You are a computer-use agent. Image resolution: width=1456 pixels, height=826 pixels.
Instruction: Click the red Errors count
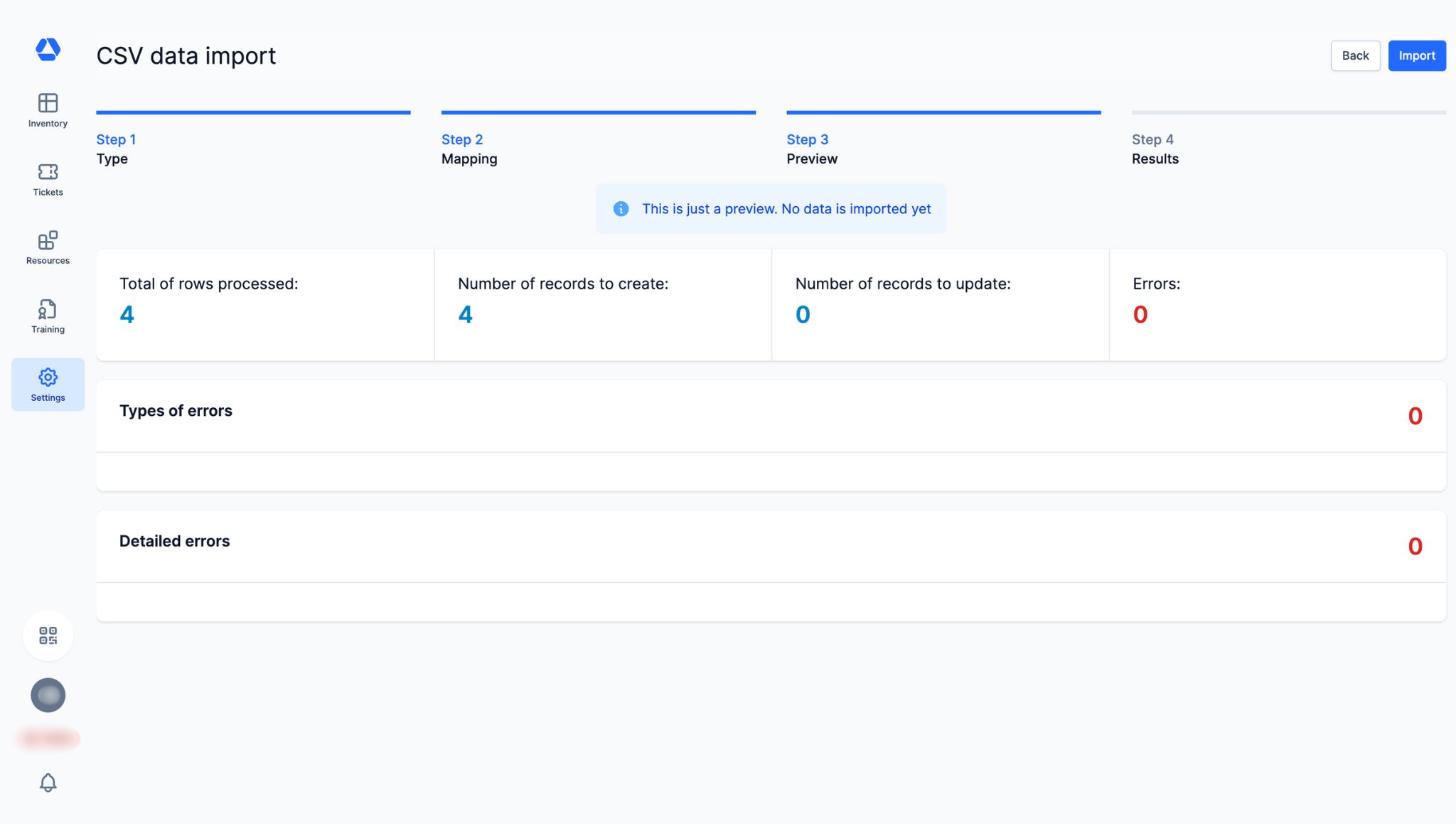pyautogui.click(x=1140, y=314)
